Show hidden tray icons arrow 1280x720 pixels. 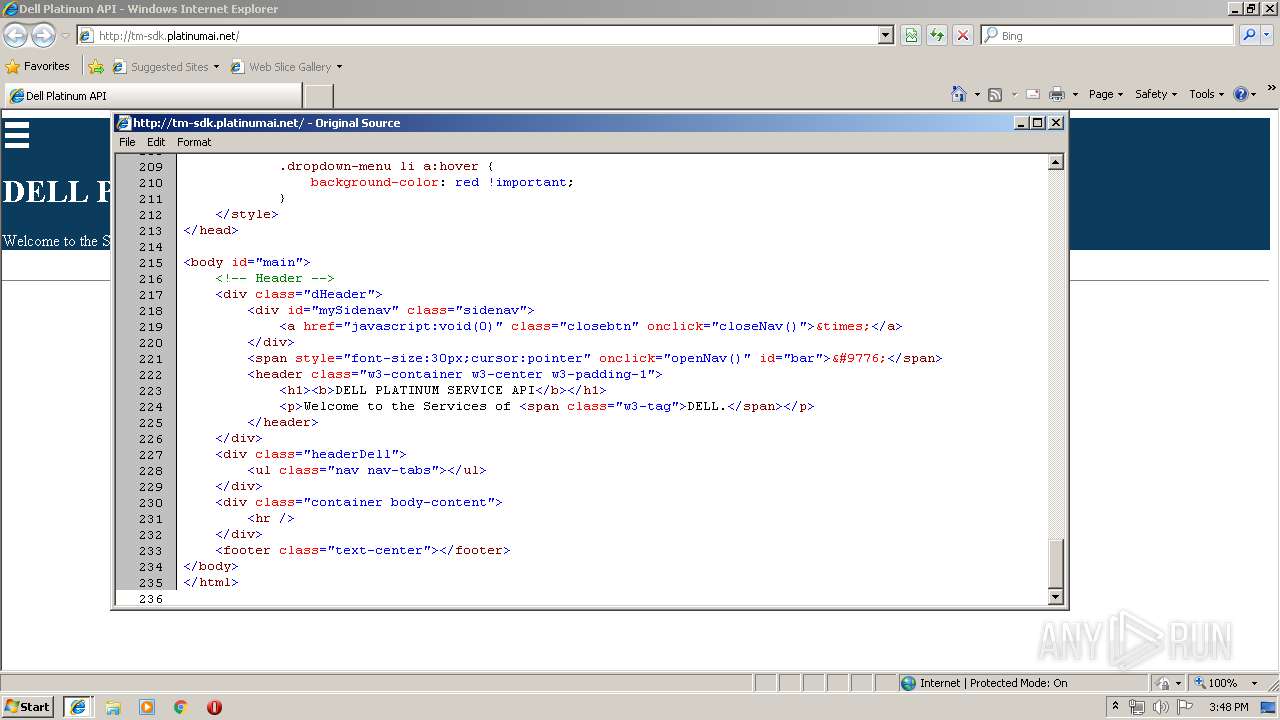click(x=1115, y=707)
